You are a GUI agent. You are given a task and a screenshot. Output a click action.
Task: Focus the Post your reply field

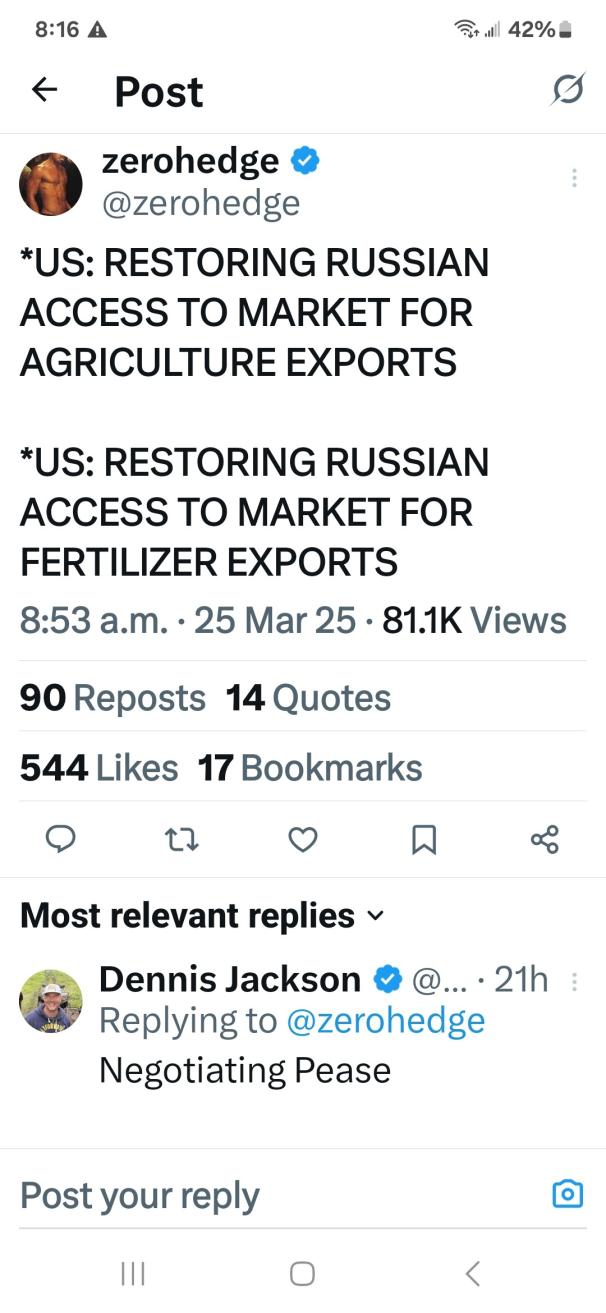pyautogui.click(x=250, y=1195)
